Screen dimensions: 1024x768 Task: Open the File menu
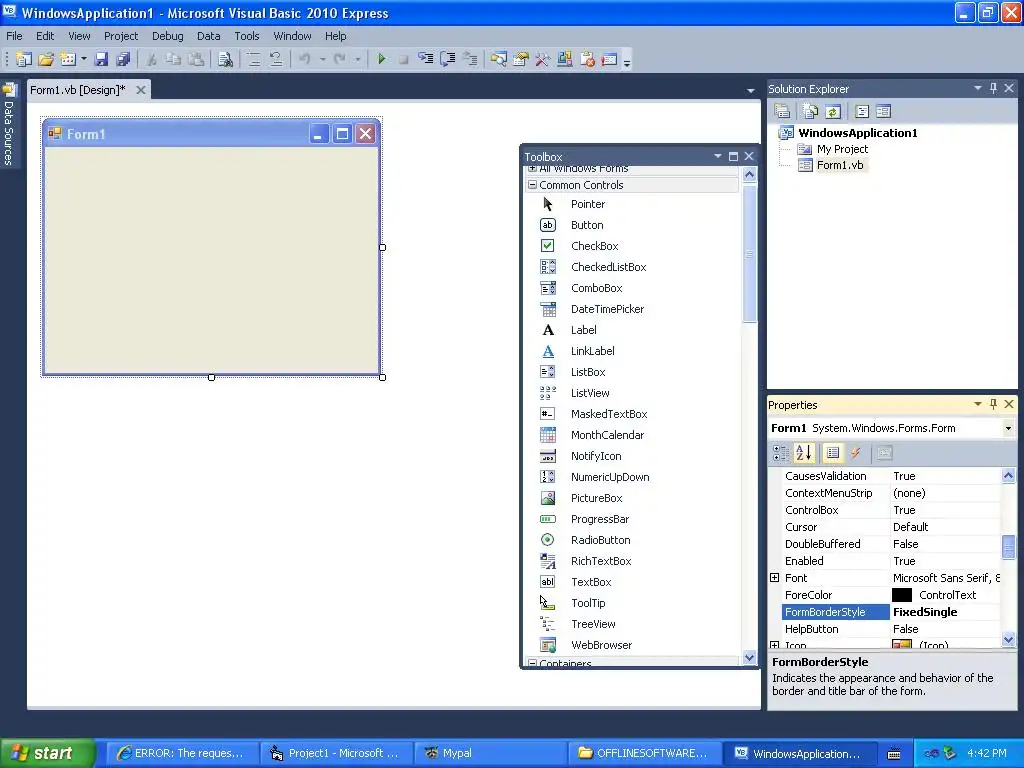pyautogui.click(x=14, y=36)
